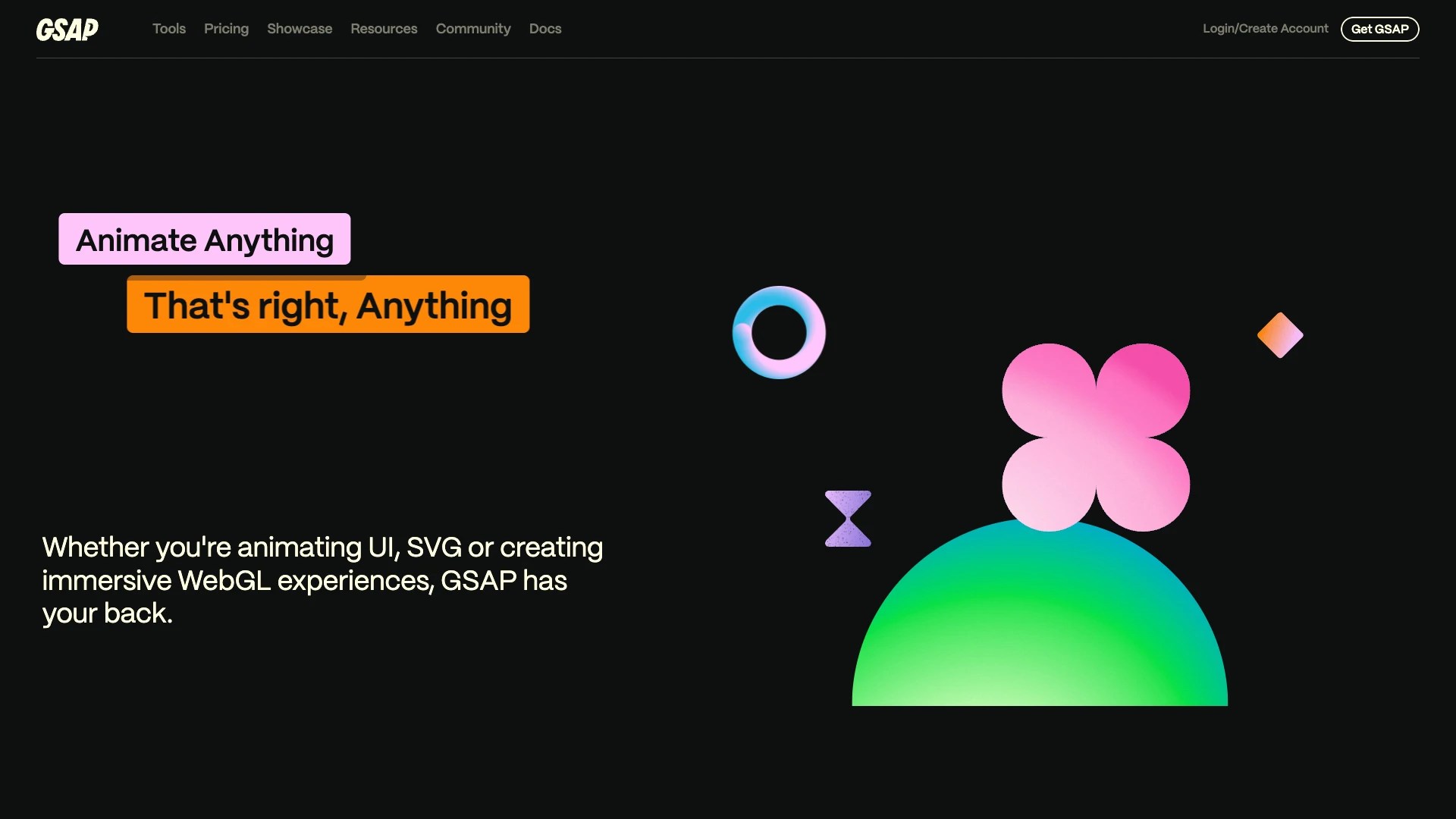Click the orange diamond shape
The height and width of the screenshot is (819, 1456).
(x=1280, y=335)
